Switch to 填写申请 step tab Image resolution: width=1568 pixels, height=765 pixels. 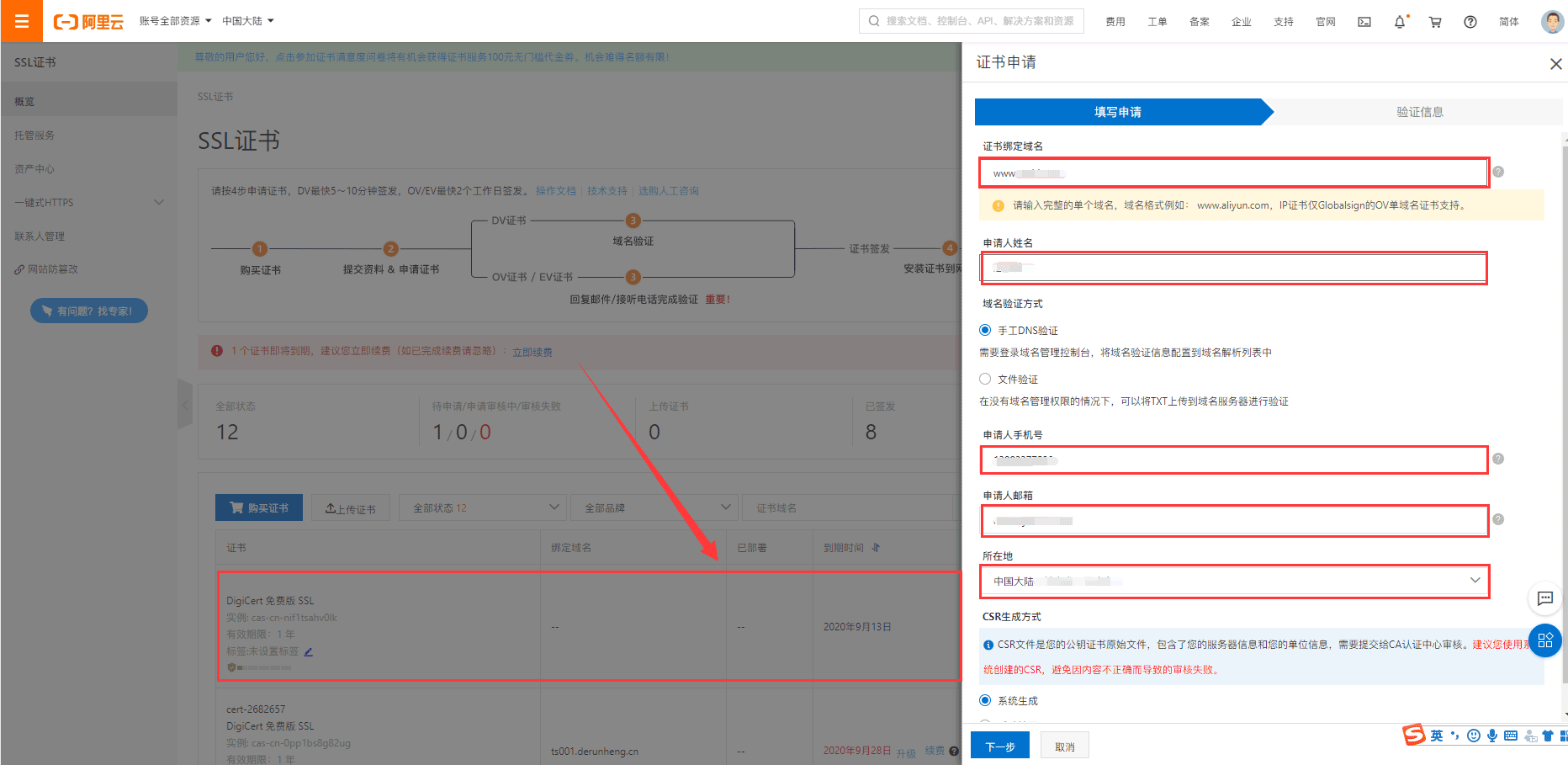coord(1118,112)
